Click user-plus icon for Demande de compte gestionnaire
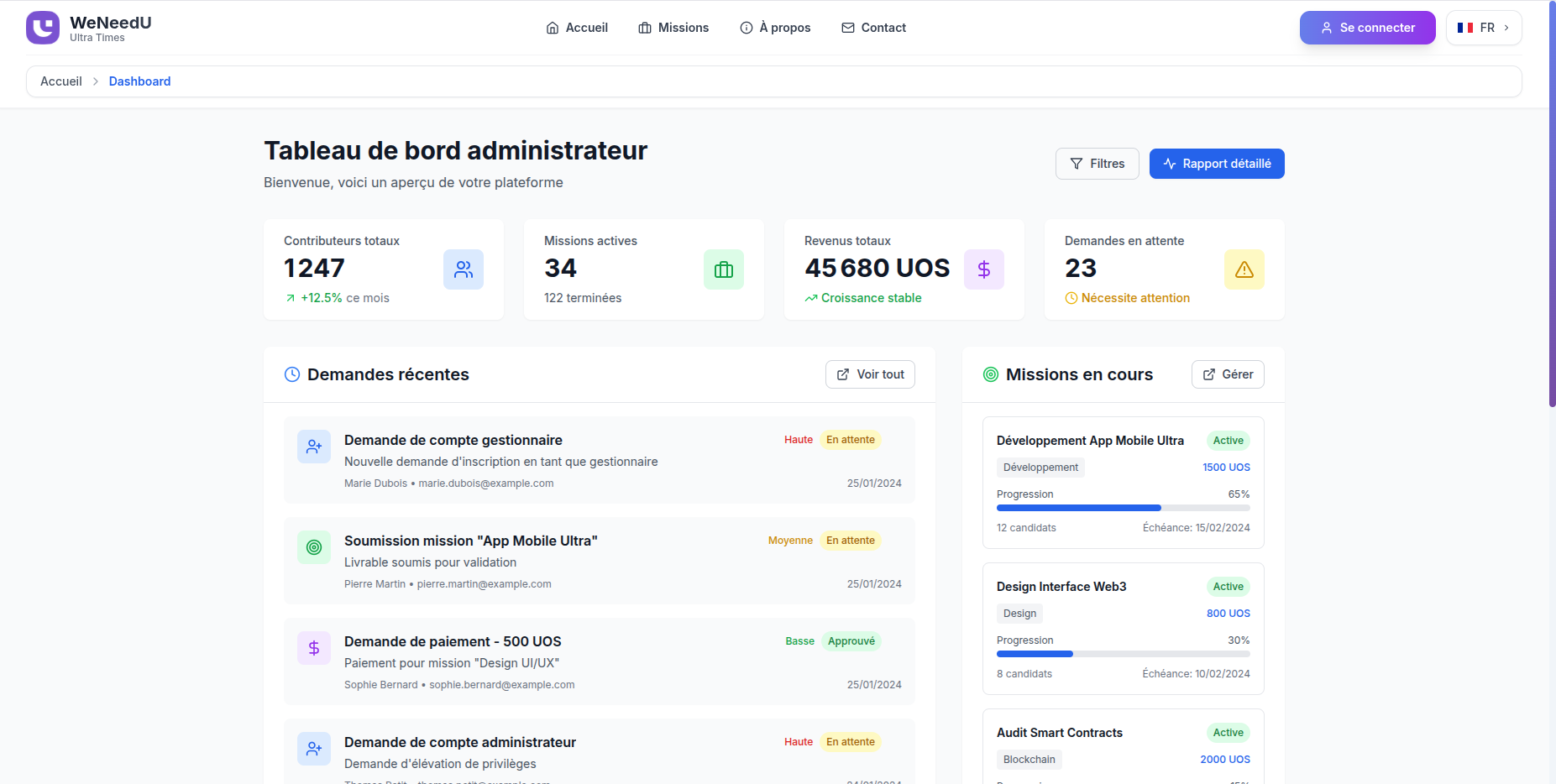 pyautogui.click(x=314, y=447)
